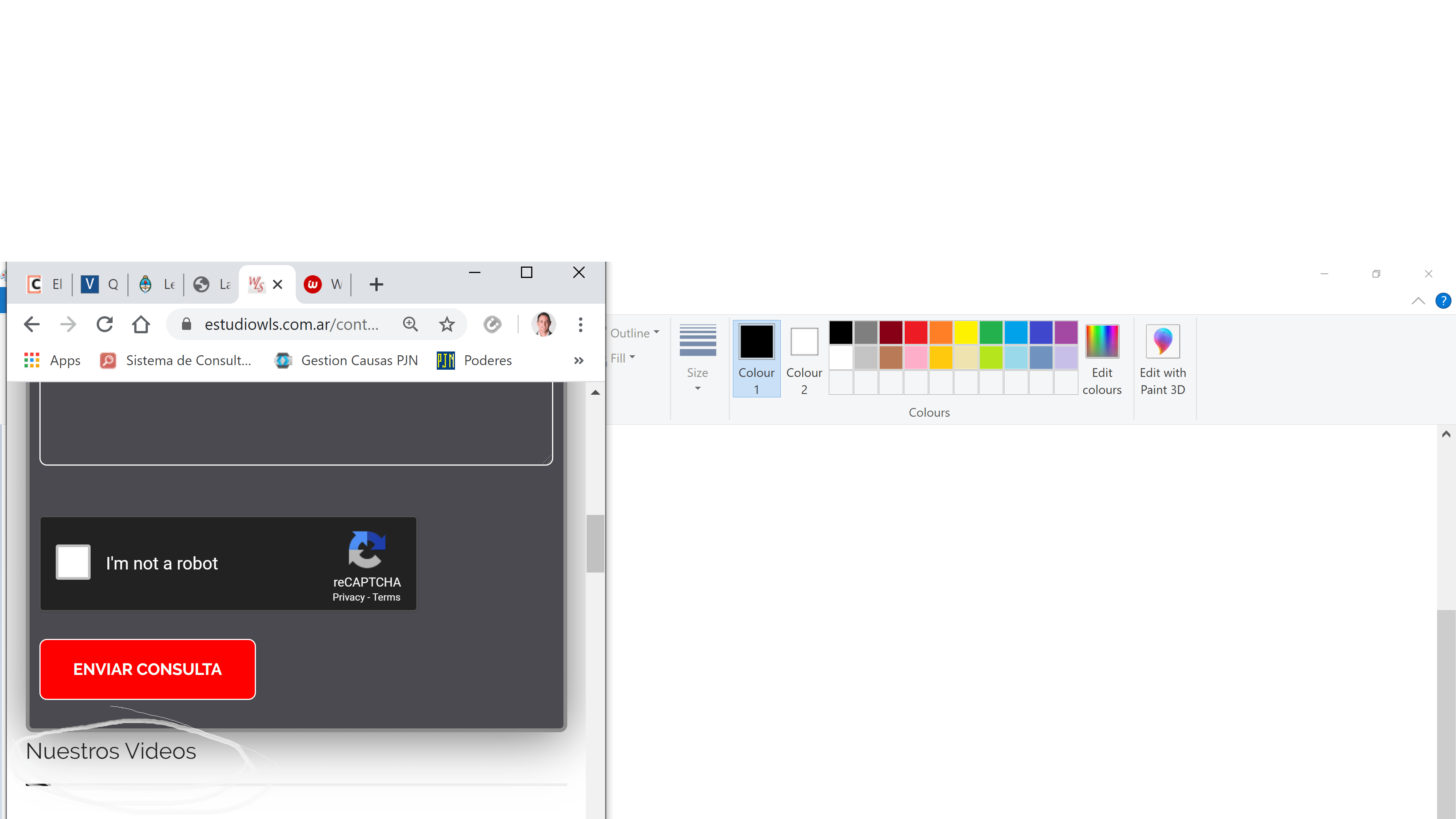Click the zoom magnifier in address bar

(410, 325)
